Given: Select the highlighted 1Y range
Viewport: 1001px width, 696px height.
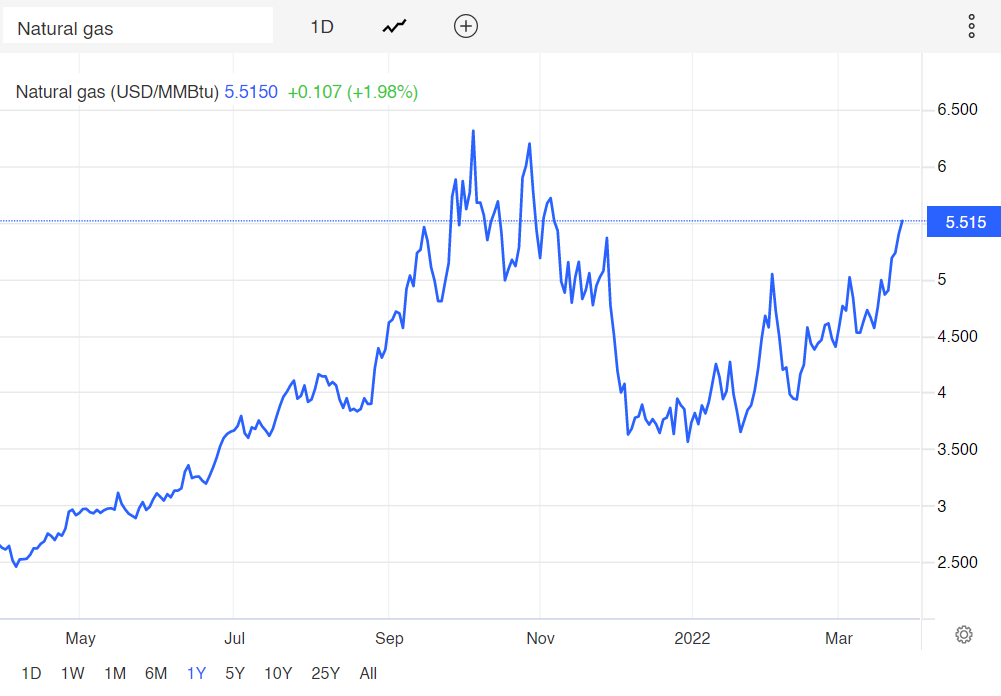Looking at the screenshot, I should coord(197,673).
